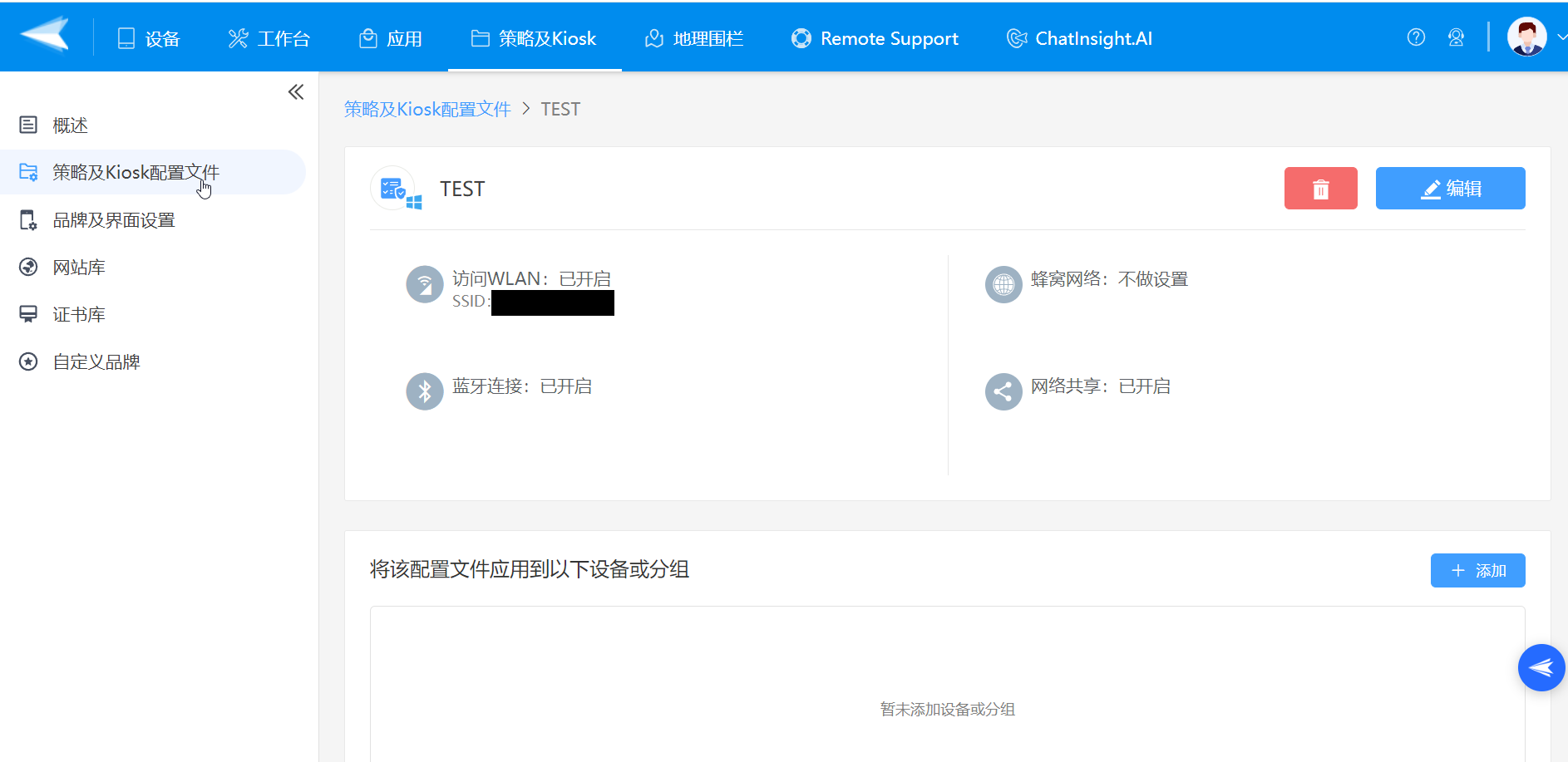Click the 添加 button
The height and width of the screenshot is (762, 1568).
(x=1477, y=571)
